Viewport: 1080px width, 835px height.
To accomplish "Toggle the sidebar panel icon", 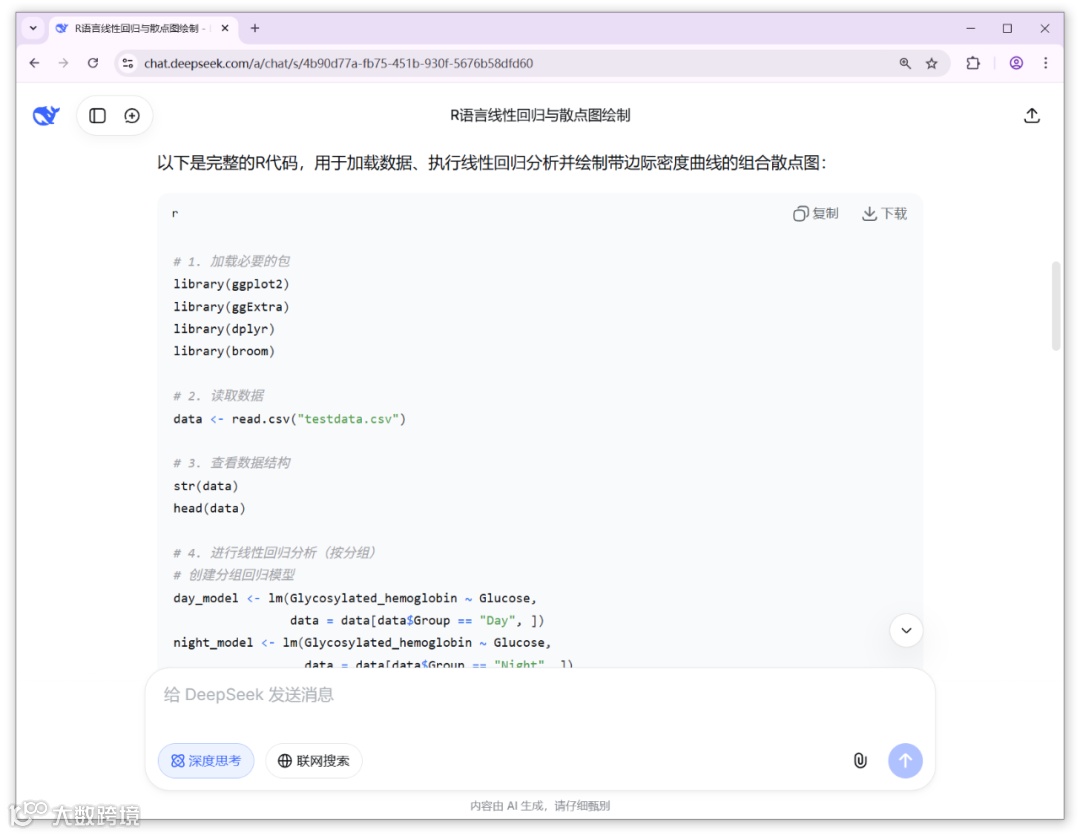I will pos(97,116).
